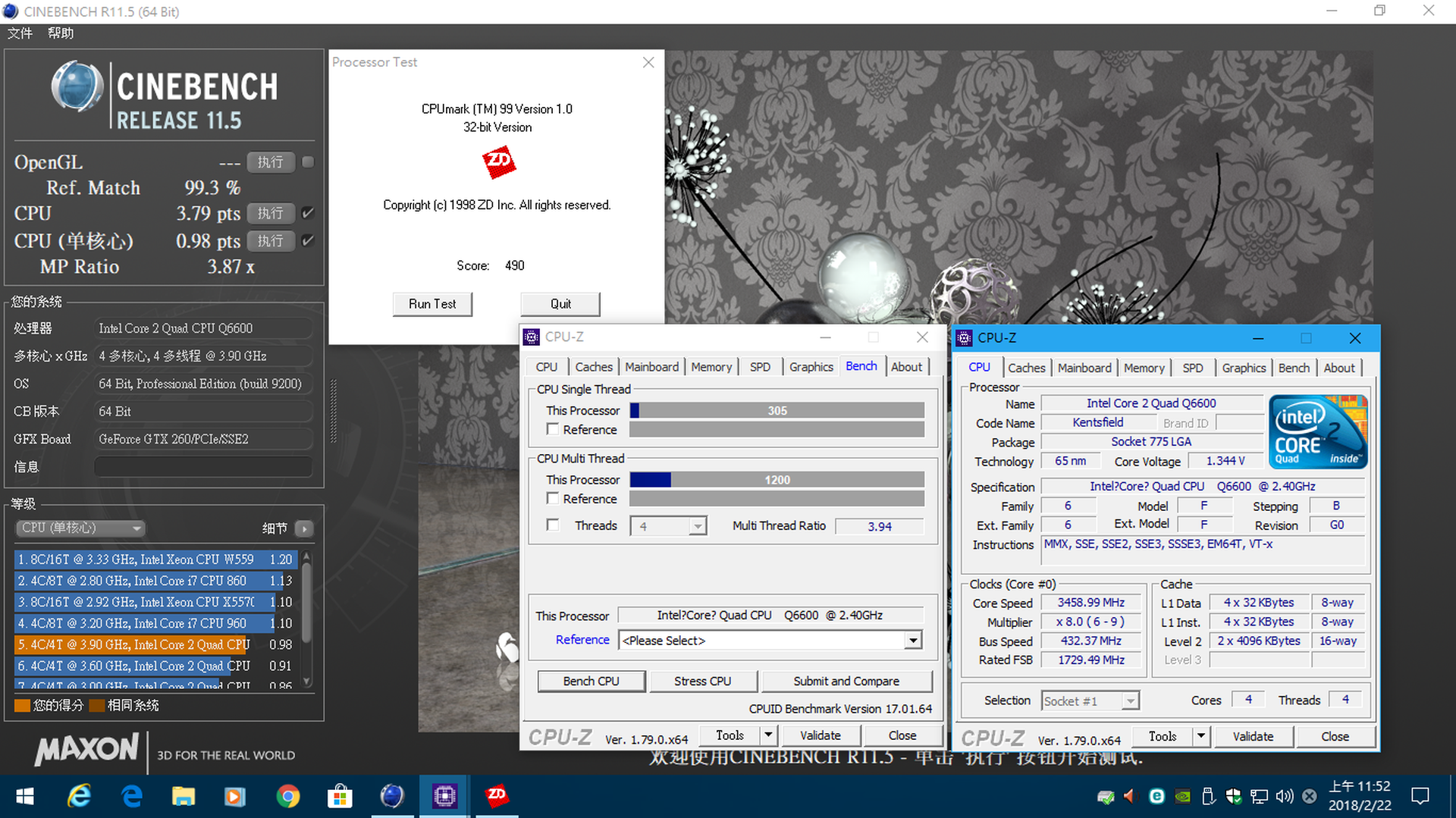Click the Bench CPU button
This screenshot has width=1456, height=818.
591,681
